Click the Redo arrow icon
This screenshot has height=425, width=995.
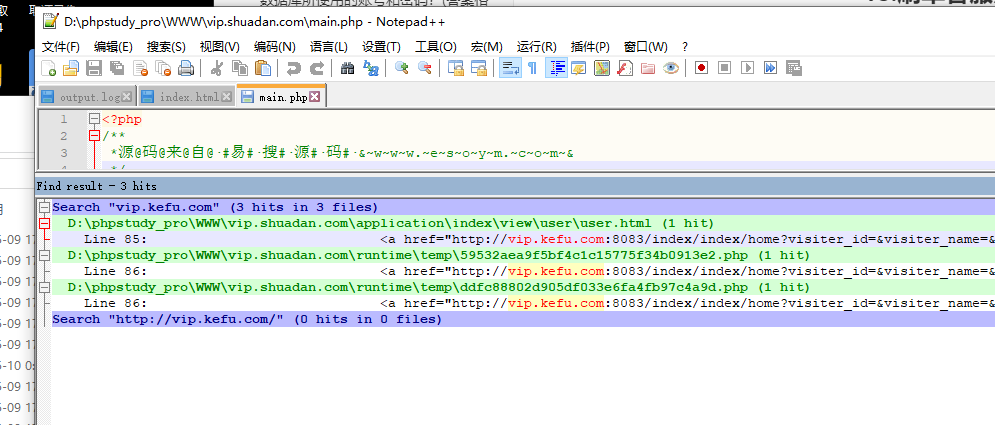pos(316,68)
